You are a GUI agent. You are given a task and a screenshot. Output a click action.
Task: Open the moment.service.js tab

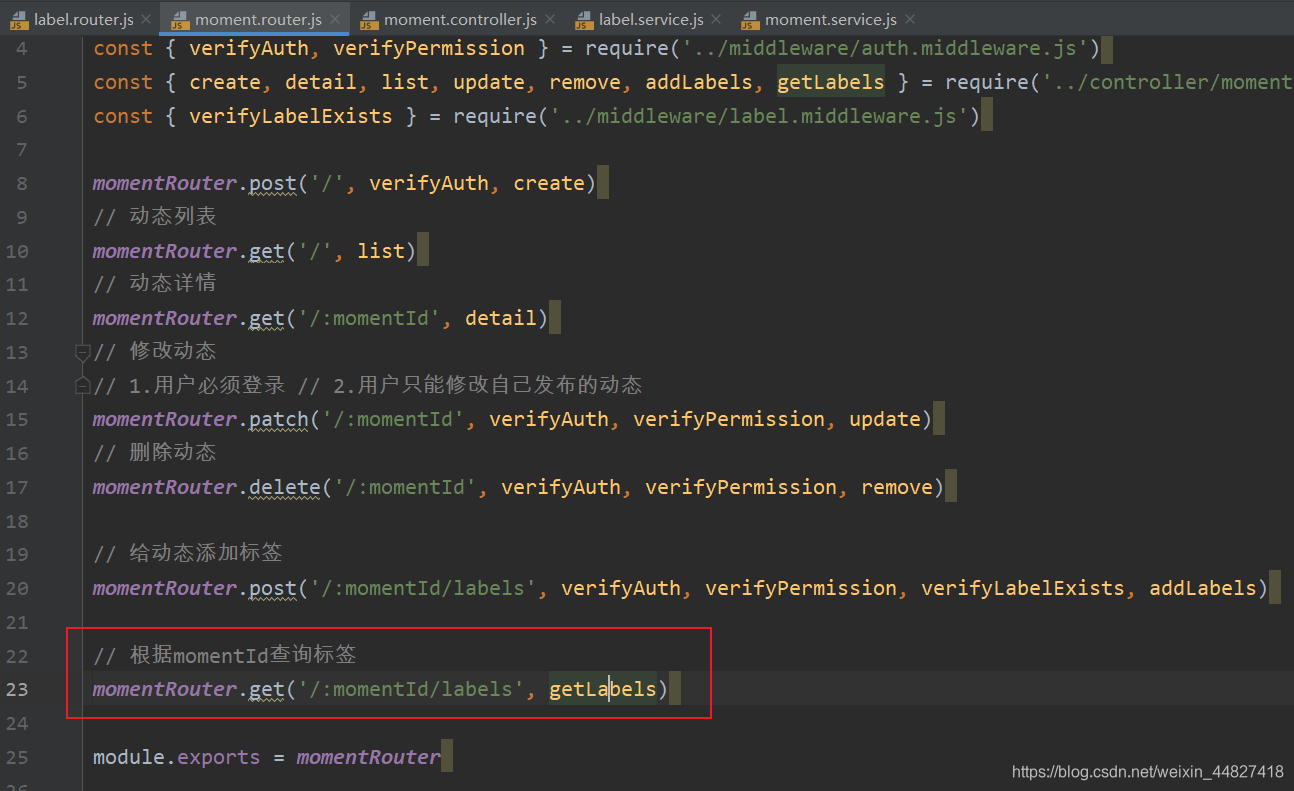click(x=830, y=19)
